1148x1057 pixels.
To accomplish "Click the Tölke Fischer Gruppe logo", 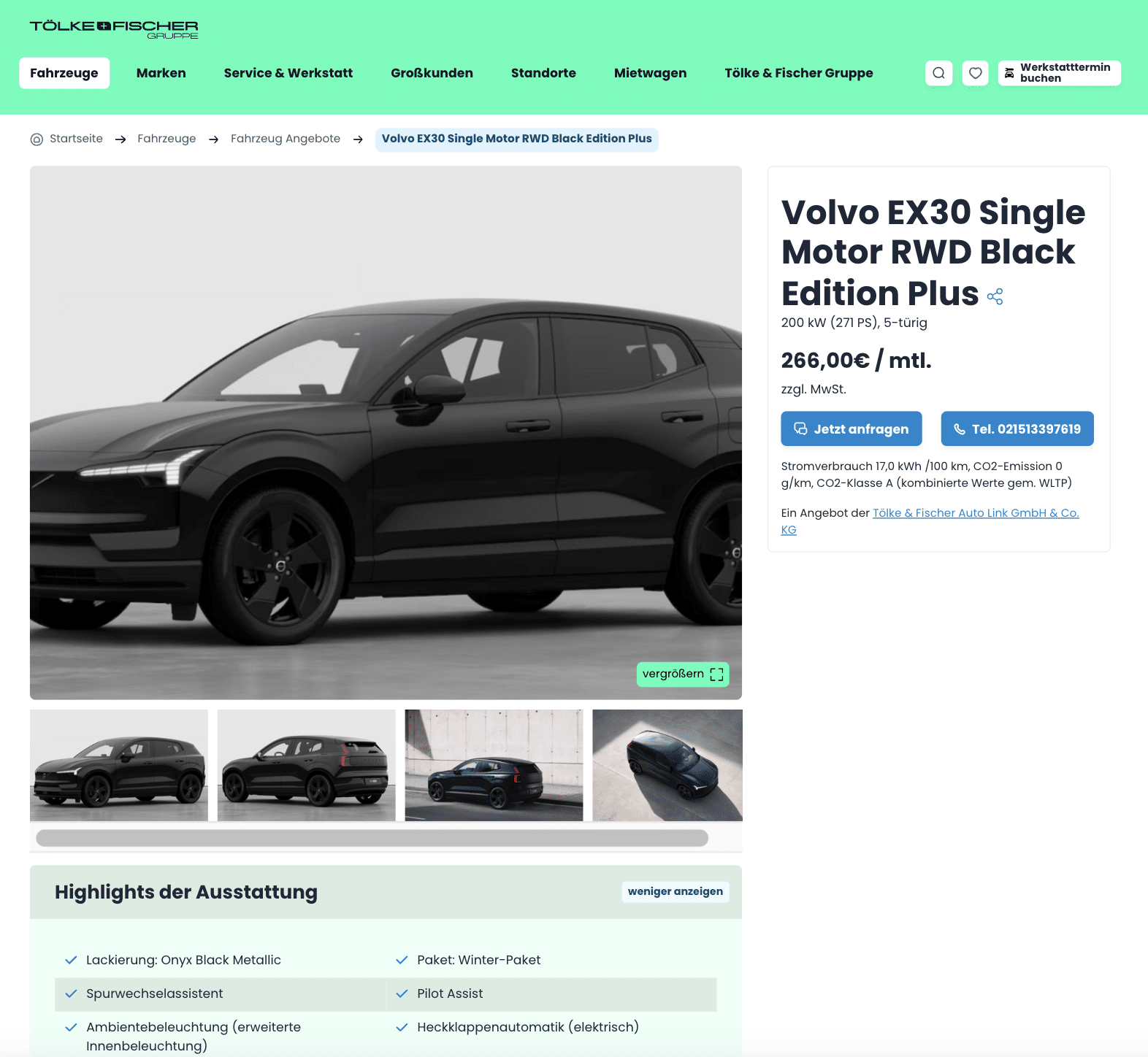I will 114,29.
